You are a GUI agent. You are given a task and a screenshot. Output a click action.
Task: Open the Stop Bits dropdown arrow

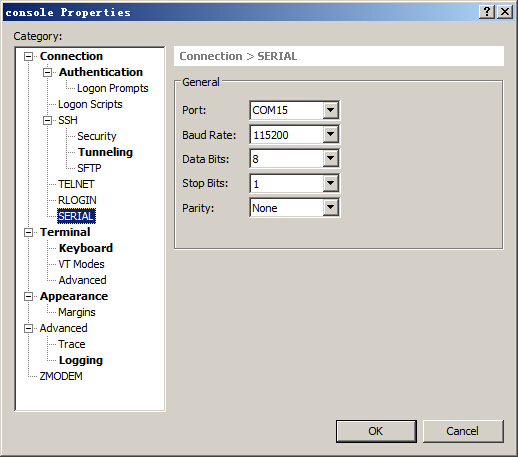(x=330, y=183)
